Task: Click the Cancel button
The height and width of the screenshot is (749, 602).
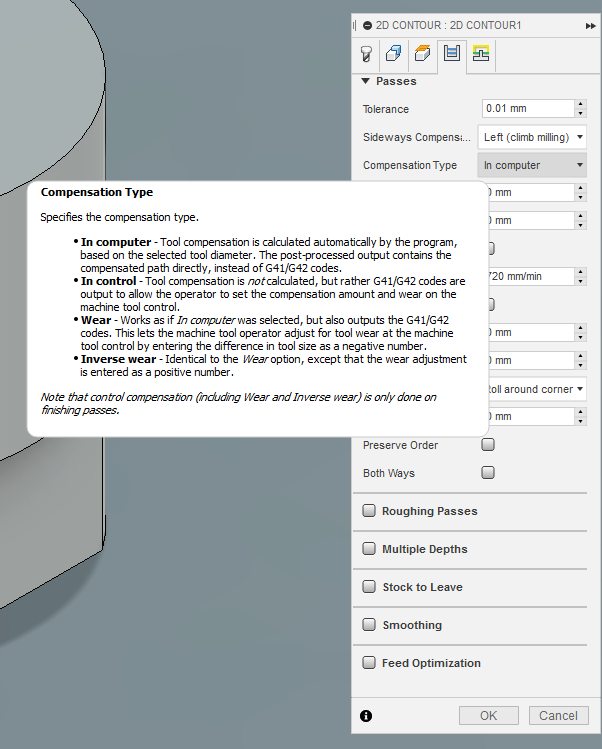Action: click(559, 716)
